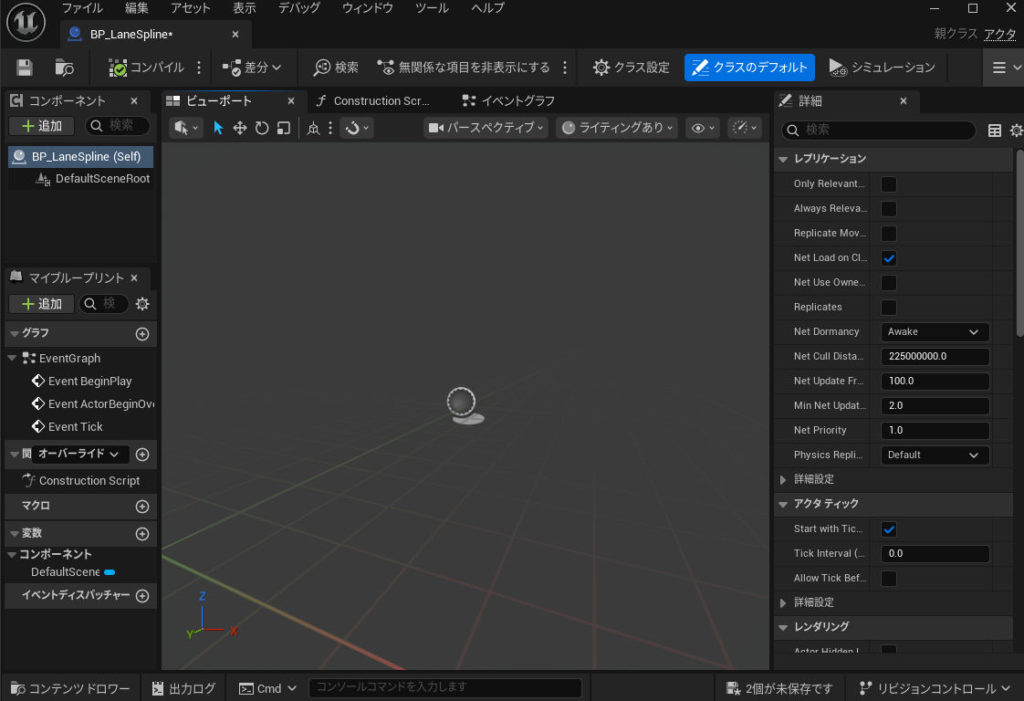Select DefaultSceneRoot in the component tree

pyautogui.click(x=101, y=179)
